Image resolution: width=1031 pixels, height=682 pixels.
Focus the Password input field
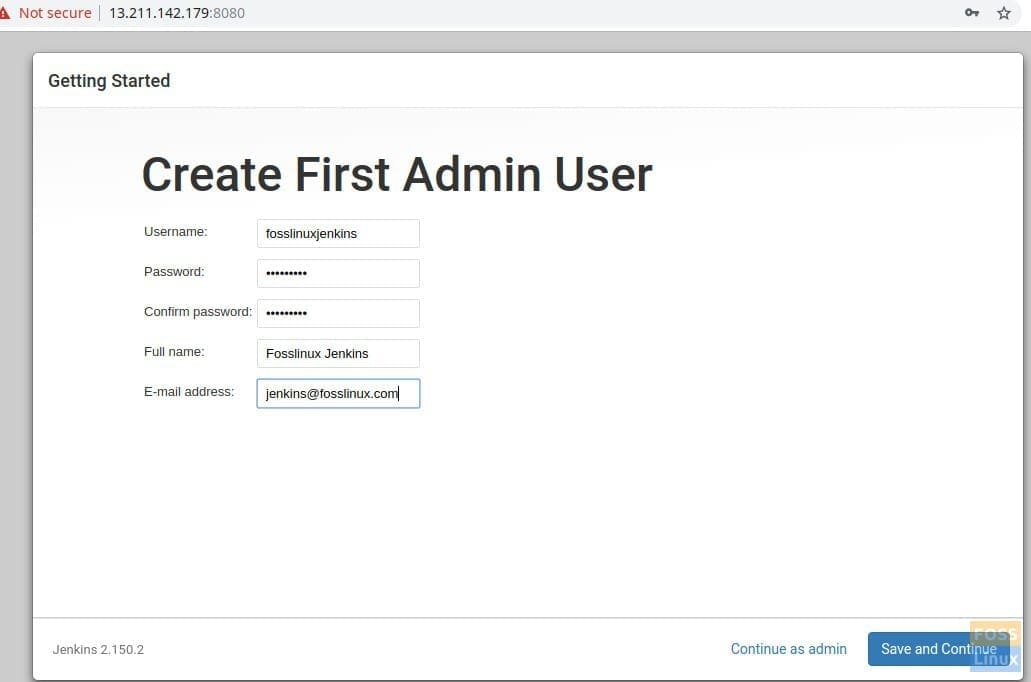point(338,274)
